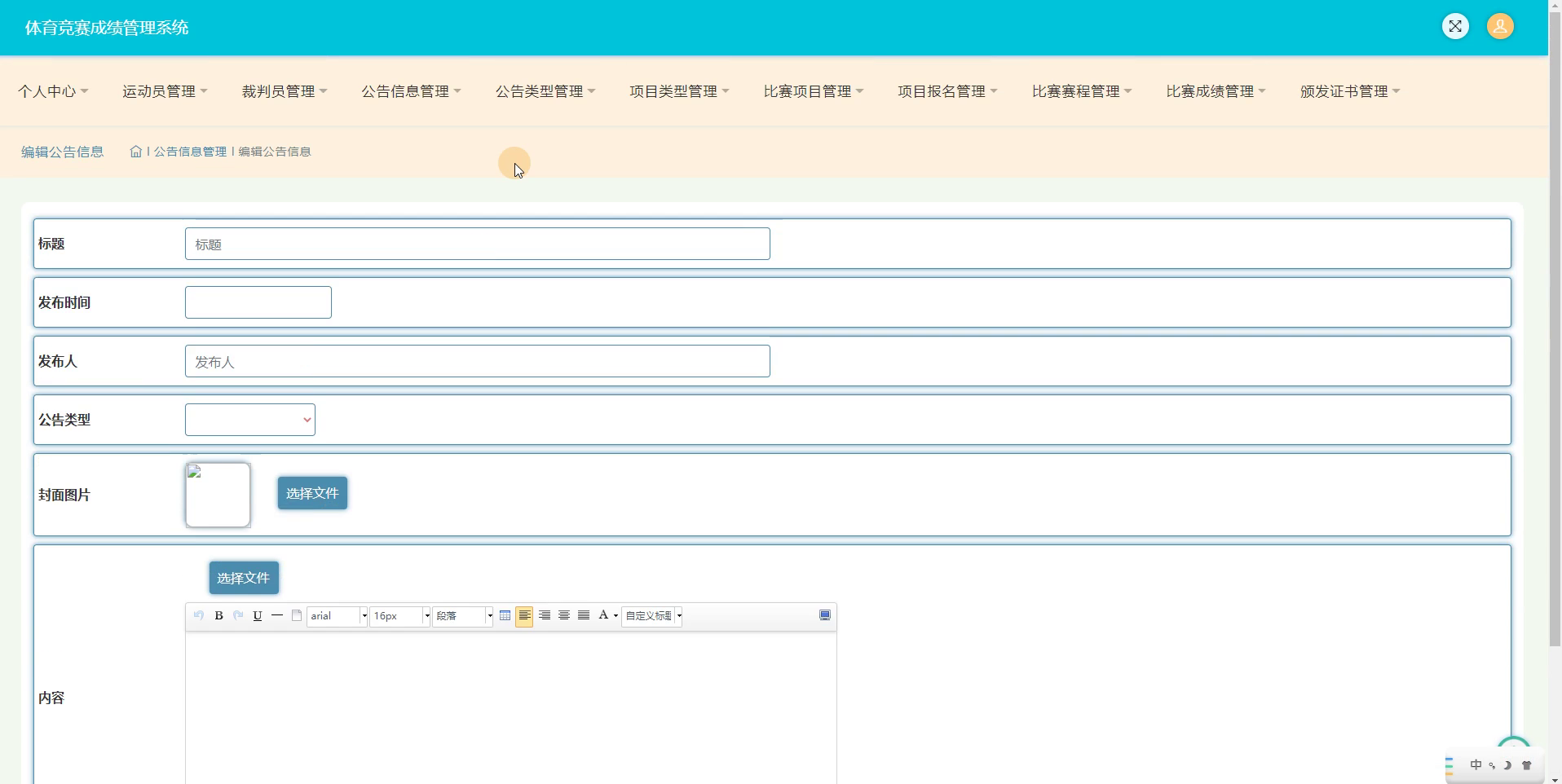Expand the 运动员管理 menu
The image size is (1562, 784).
[165, 91]
